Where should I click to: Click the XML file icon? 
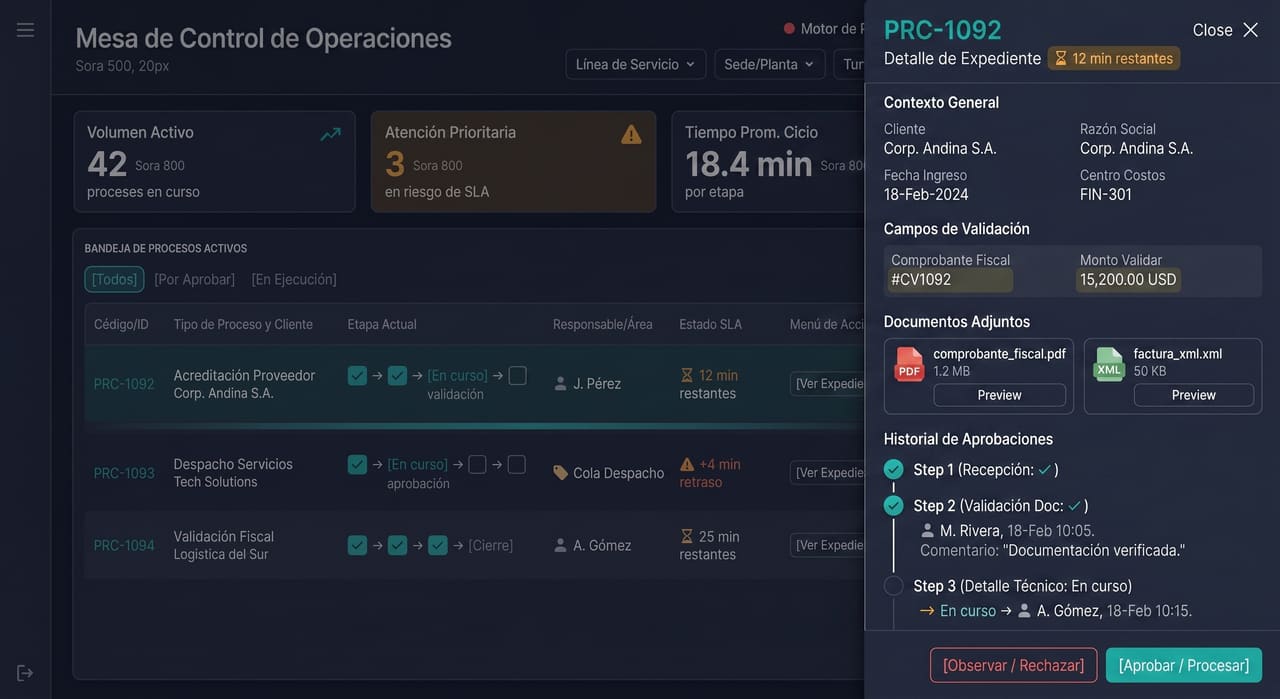[1109, 364]
